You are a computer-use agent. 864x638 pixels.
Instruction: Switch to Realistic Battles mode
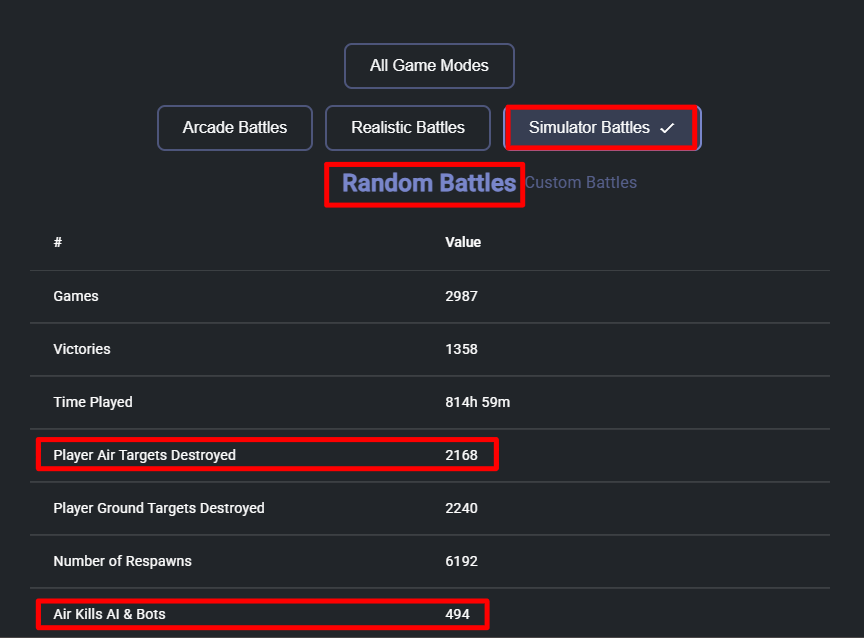407,128
